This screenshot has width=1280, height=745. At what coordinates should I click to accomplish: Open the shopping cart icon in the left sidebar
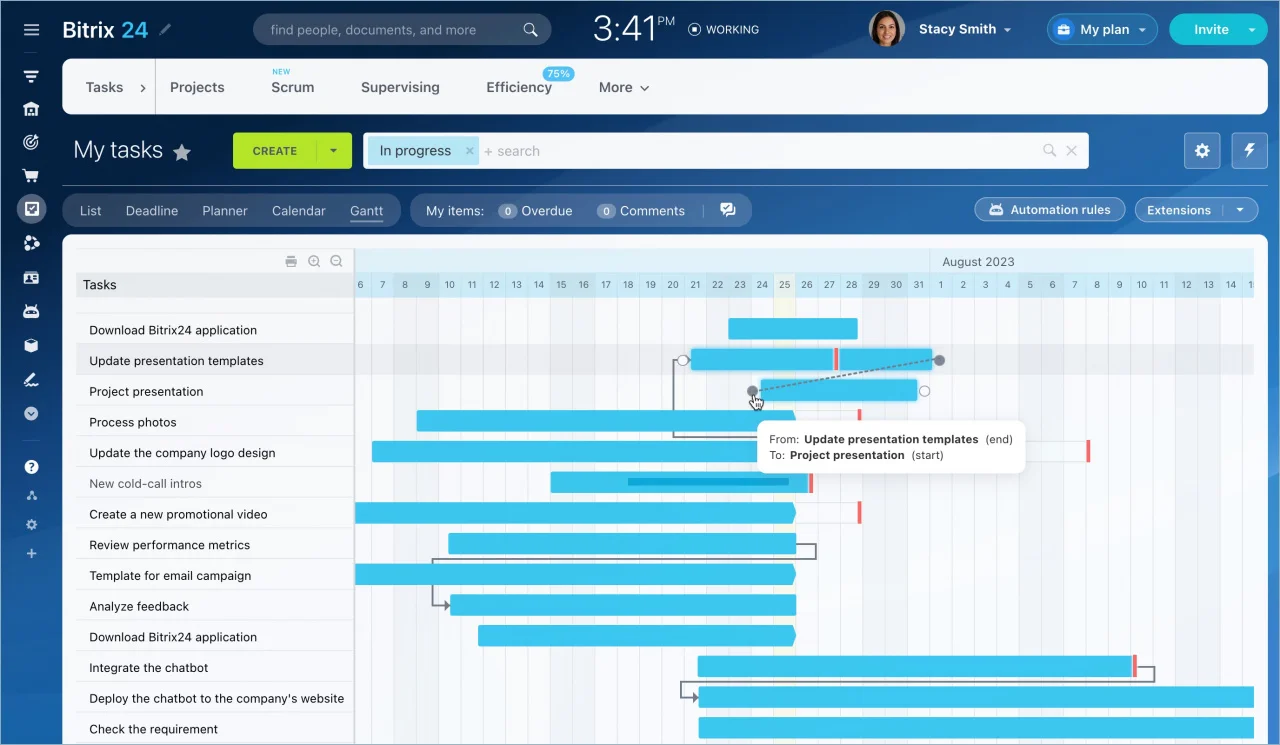click(x=31, y=176)
